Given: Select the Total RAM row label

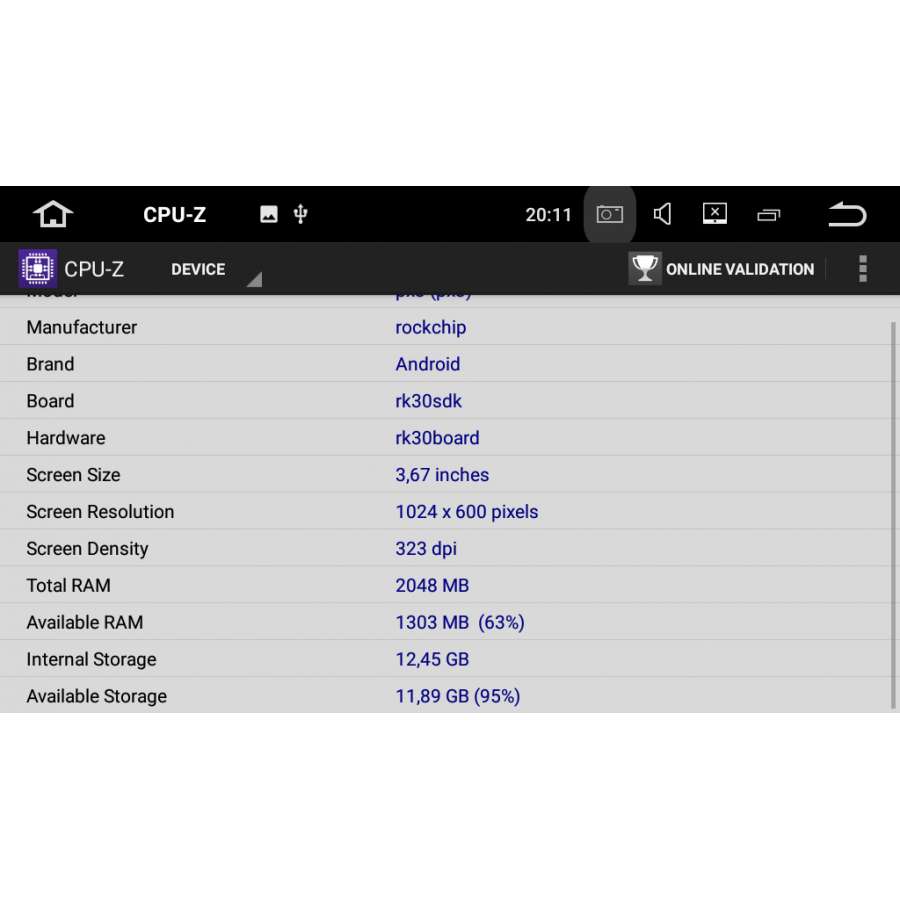Looking at the screenshot, I should pos(68,585).
